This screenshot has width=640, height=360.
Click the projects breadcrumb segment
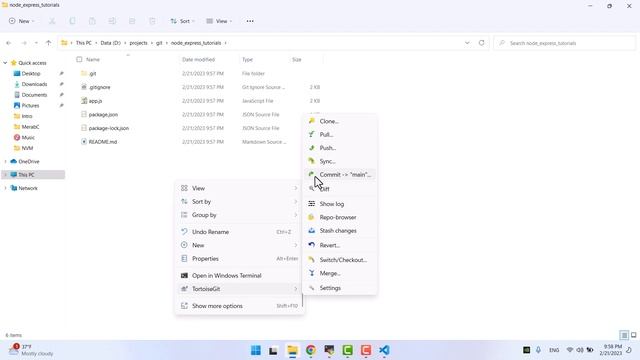tap(138, 43)
